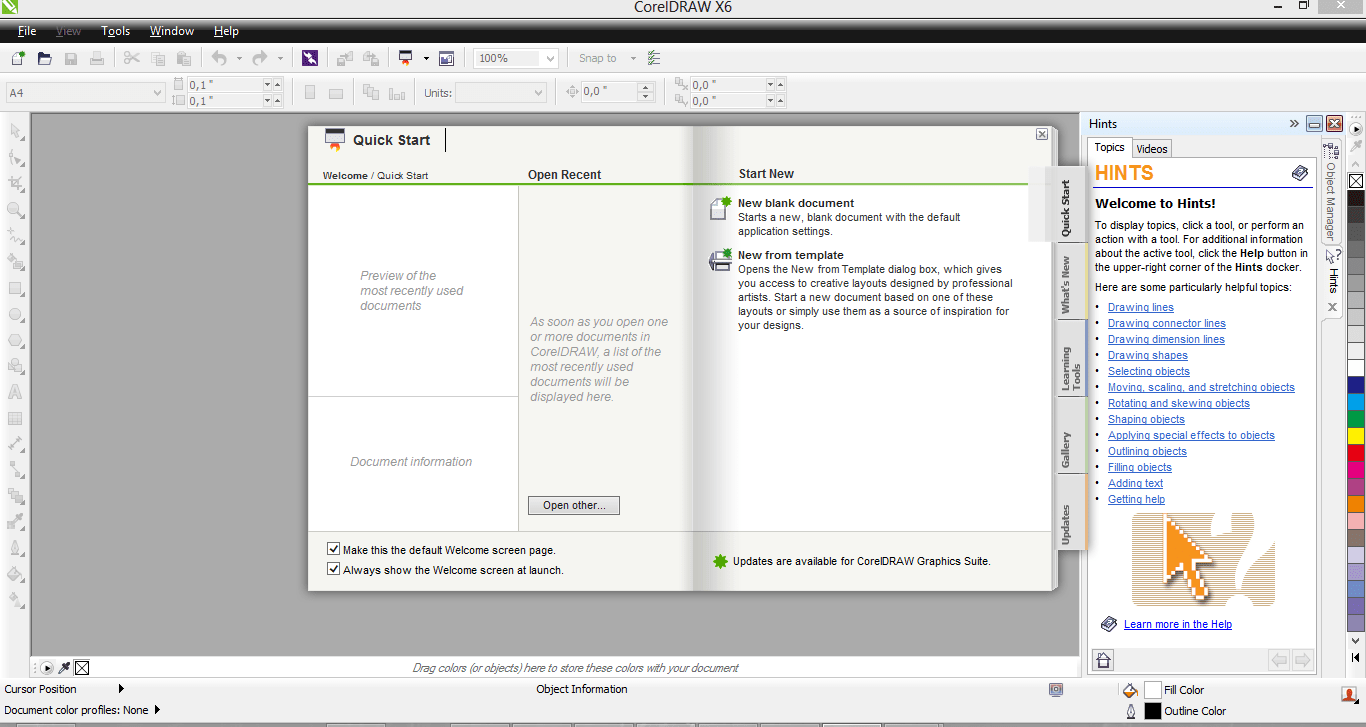Viewport: 1366px width, 727px height.
Task: Select the Text tool (A)
Action: click(16, 392)
